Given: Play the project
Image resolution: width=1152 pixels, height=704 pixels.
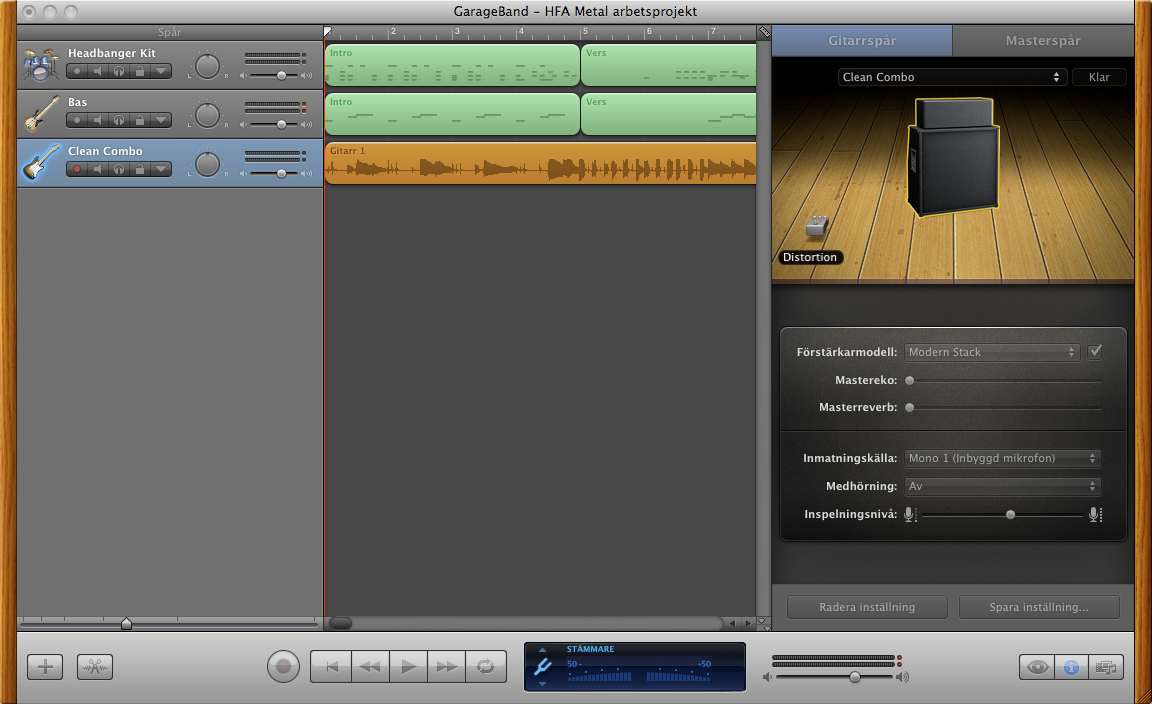Looking at the screenshot, I should pos(408,667).
